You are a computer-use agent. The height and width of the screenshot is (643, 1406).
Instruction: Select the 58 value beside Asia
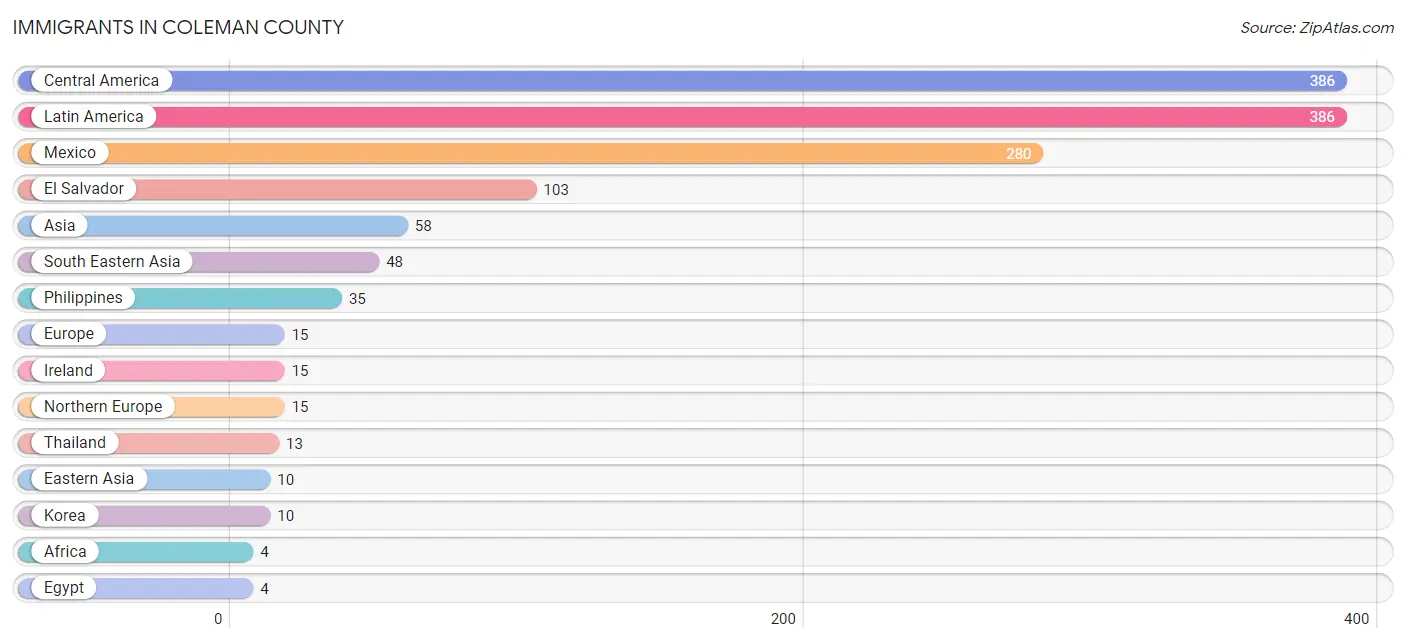click(423, 226)
